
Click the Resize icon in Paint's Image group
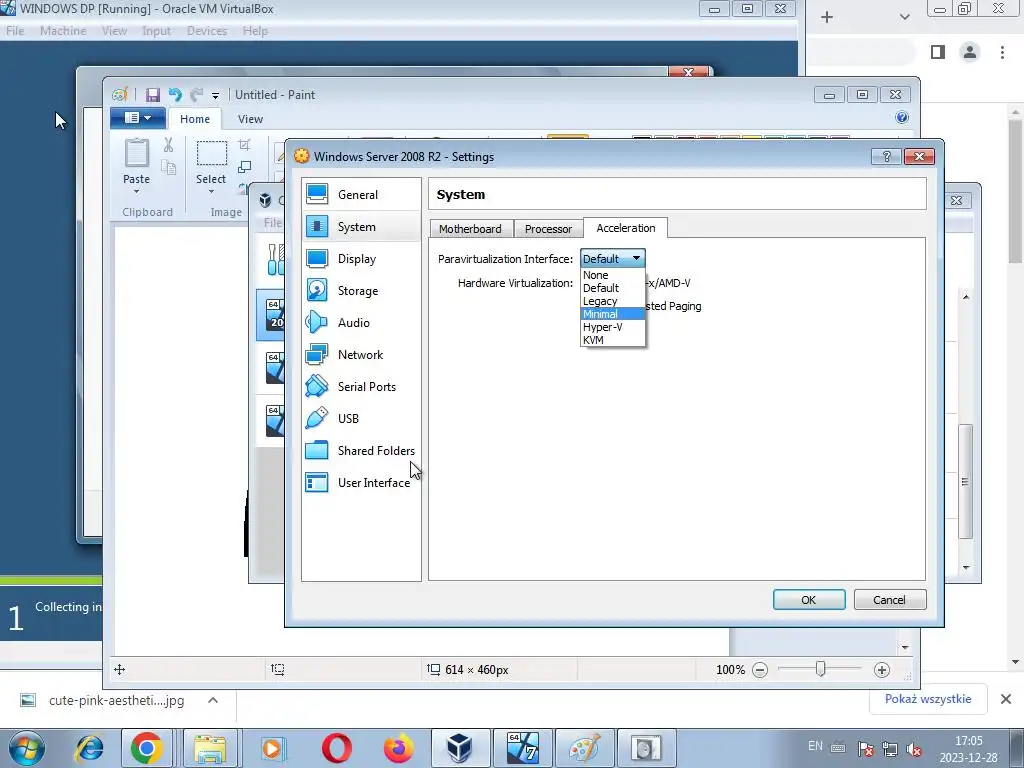pos(244,167)
